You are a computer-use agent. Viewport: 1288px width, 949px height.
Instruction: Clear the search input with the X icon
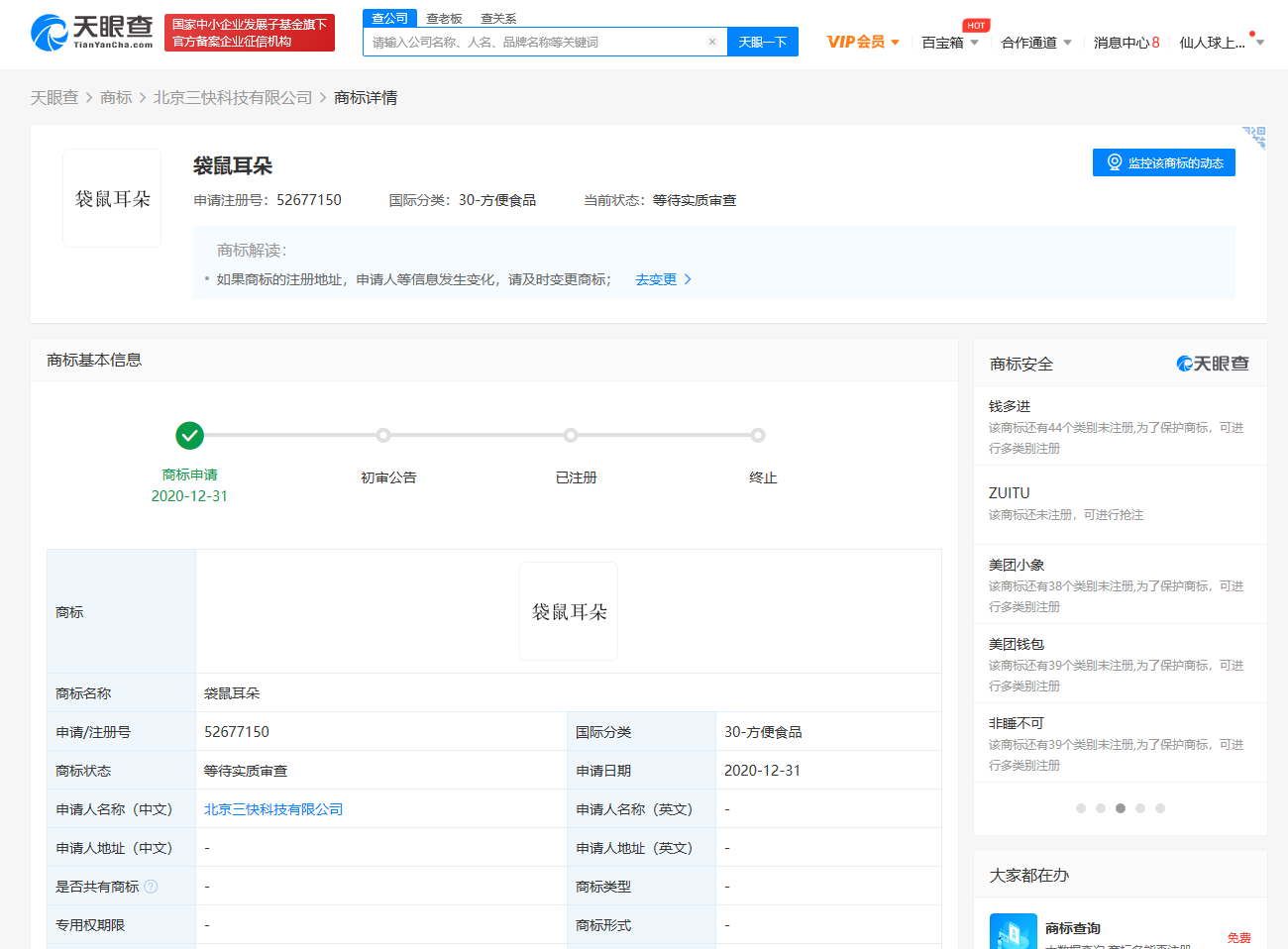[x=711, y=42]
